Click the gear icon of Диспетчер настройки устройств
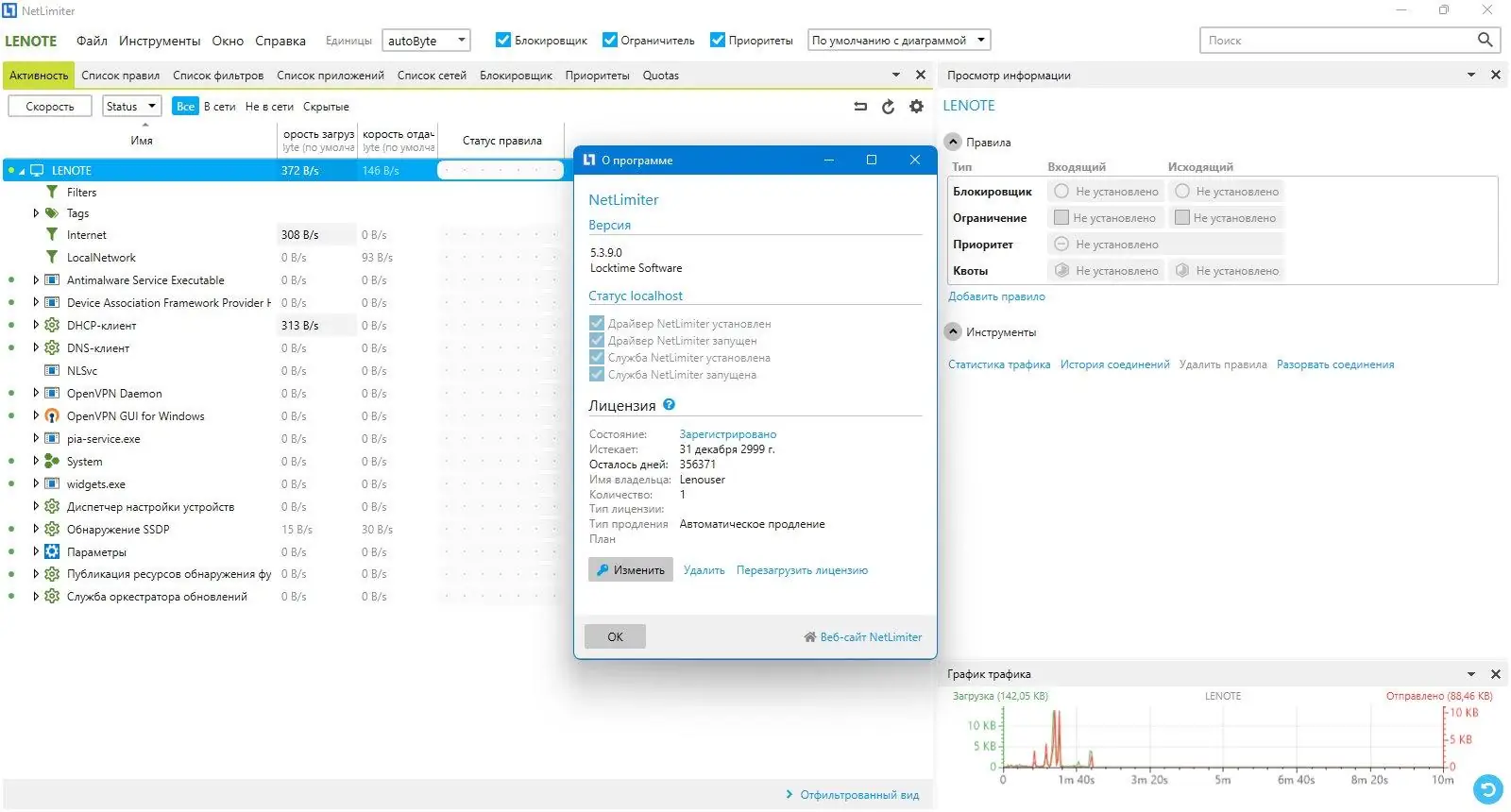 click(x=52, y=506)
